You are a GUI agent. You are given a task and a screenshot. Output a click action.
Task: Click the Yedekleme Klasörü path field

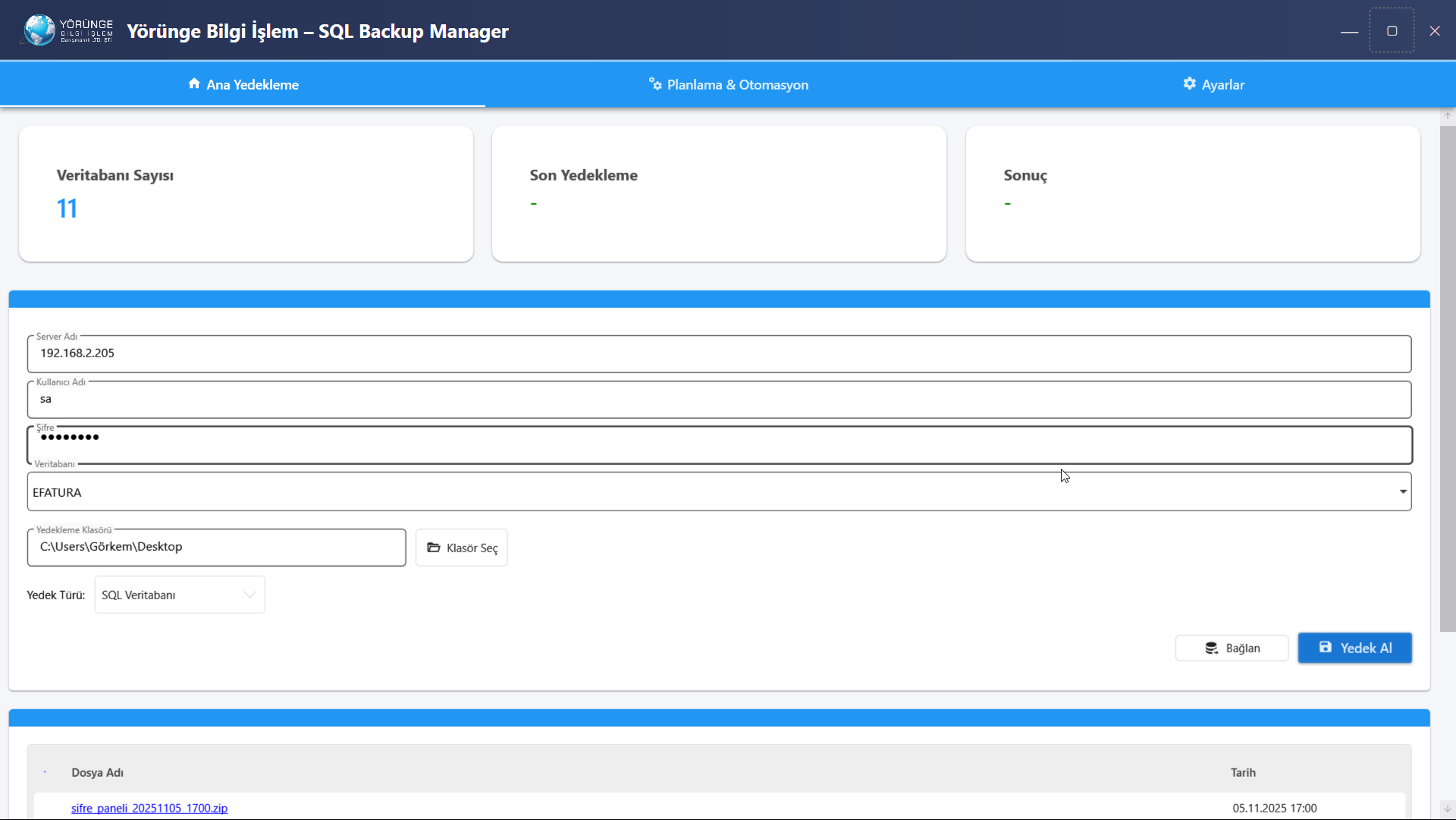pyautogui.click(x=216, y=547)
